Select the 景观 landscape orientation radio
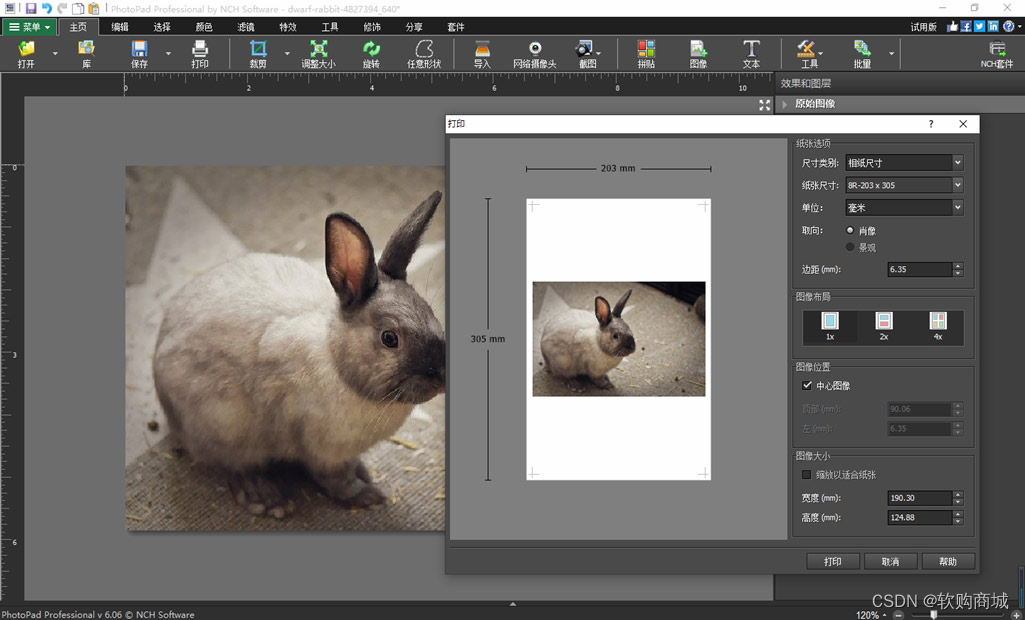Image resolution: width=1025 pixels, height=620 pixels. [851, 247]
